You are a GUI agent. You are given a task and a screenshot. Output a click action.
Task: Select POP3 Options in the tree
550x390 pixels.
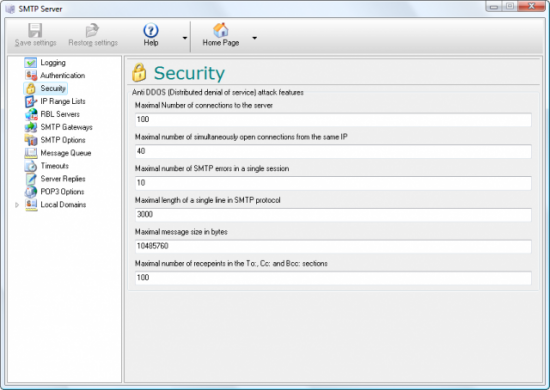pos(62,192)
